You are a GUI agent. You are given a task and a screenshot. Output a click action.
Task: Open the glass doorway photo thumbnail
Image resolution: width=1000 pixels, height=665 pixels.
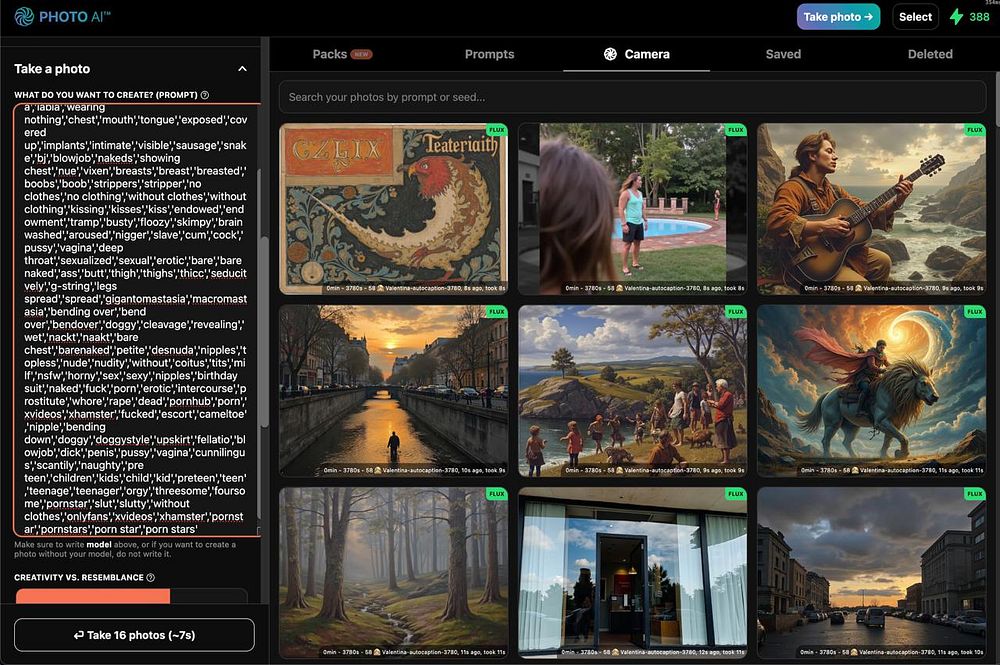tap(633, 573)
